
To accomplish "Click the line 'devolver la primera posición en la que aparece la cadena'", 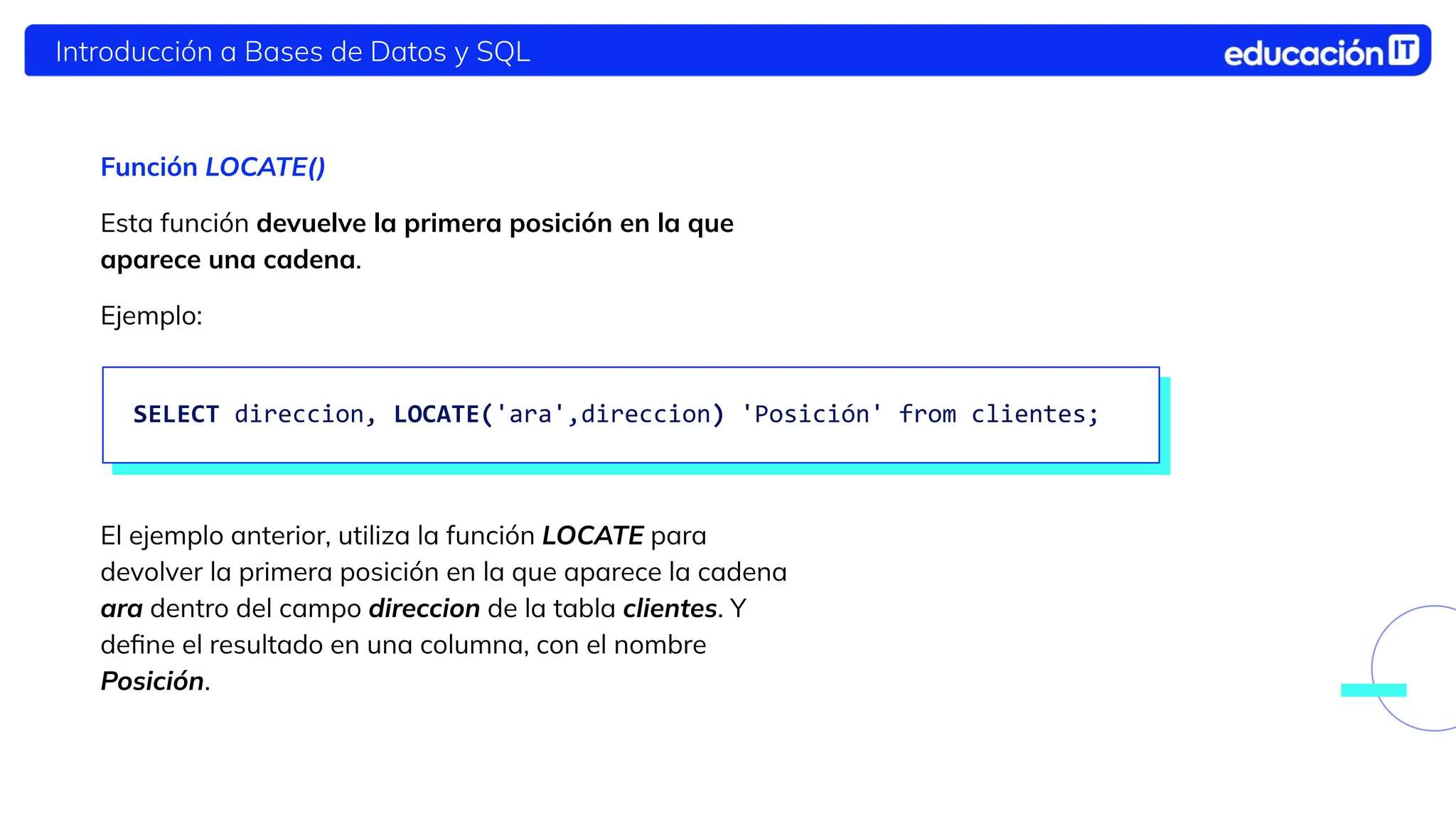I will coord(444,572).
